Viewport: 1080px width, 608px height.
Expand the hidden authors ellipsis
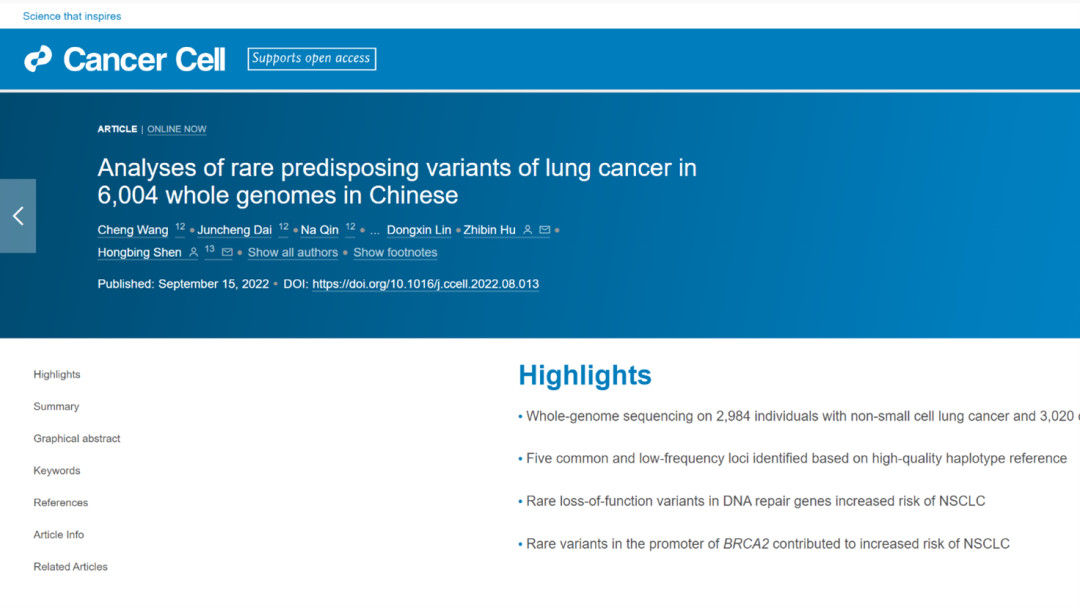point(375,231)
